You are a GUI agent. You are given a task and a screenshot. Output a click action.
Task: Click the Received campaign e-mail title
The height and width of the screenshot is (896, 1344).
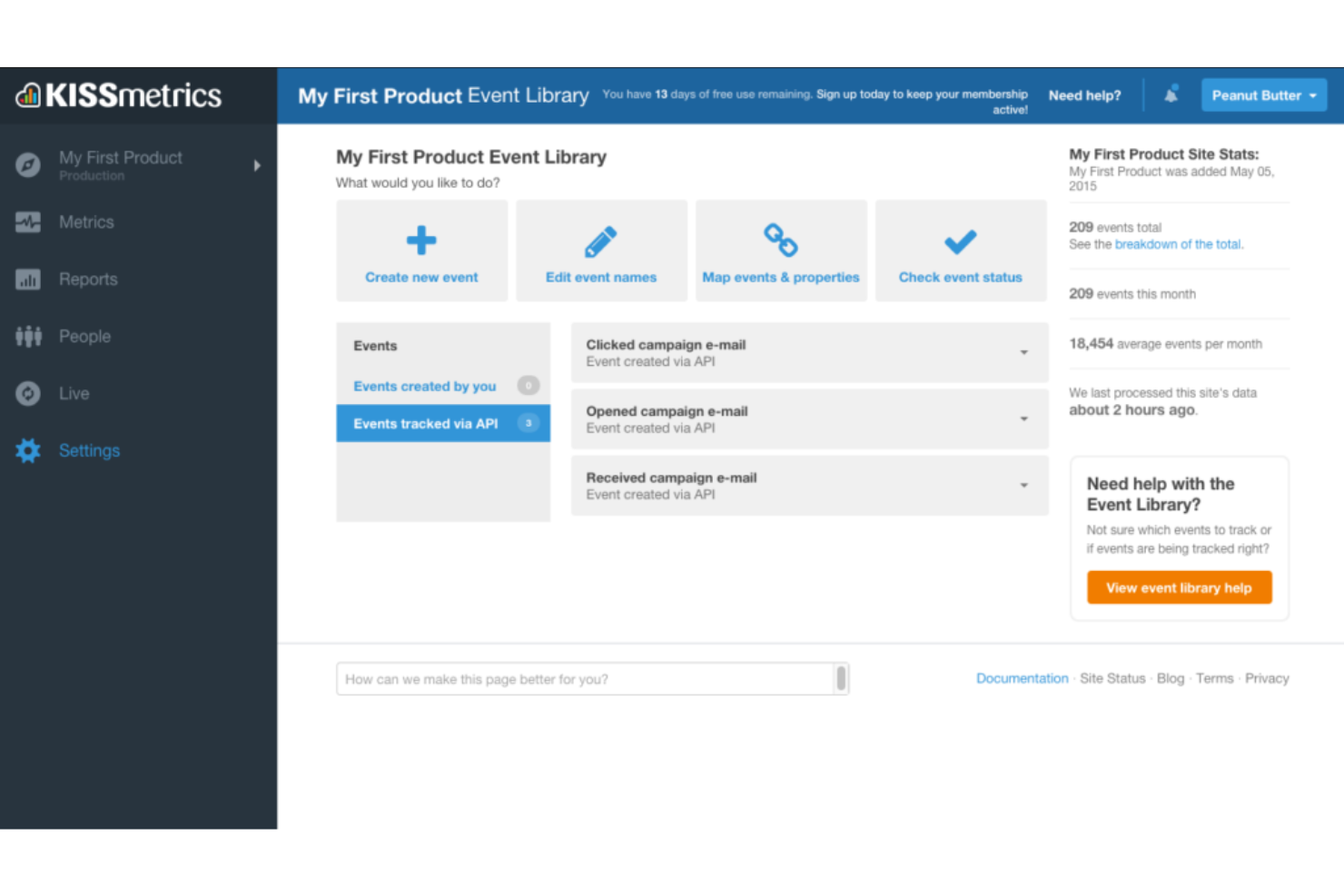point(671,478)
